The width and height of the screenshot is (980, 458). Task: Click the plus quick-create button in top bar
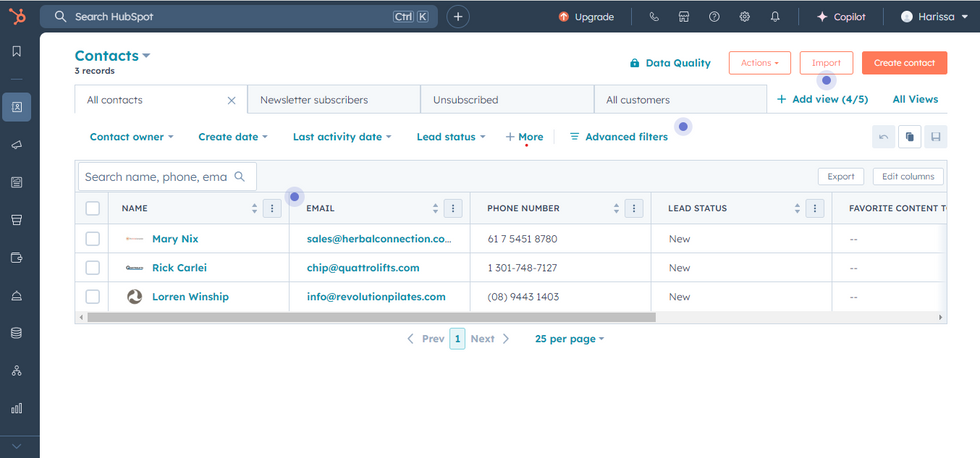point(458,17)
